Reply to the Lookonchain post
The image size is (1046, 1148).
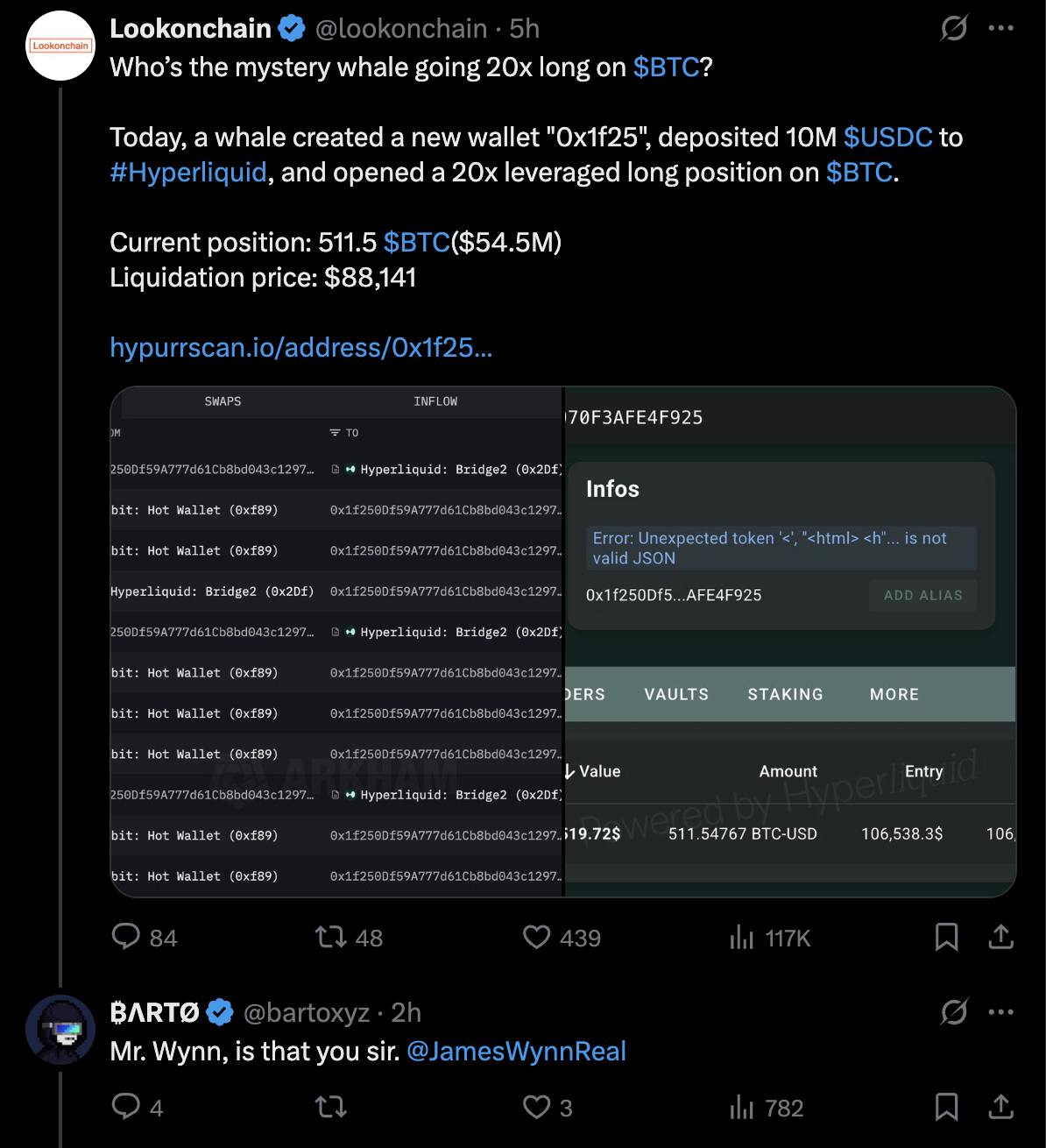[x=126, y=937]
